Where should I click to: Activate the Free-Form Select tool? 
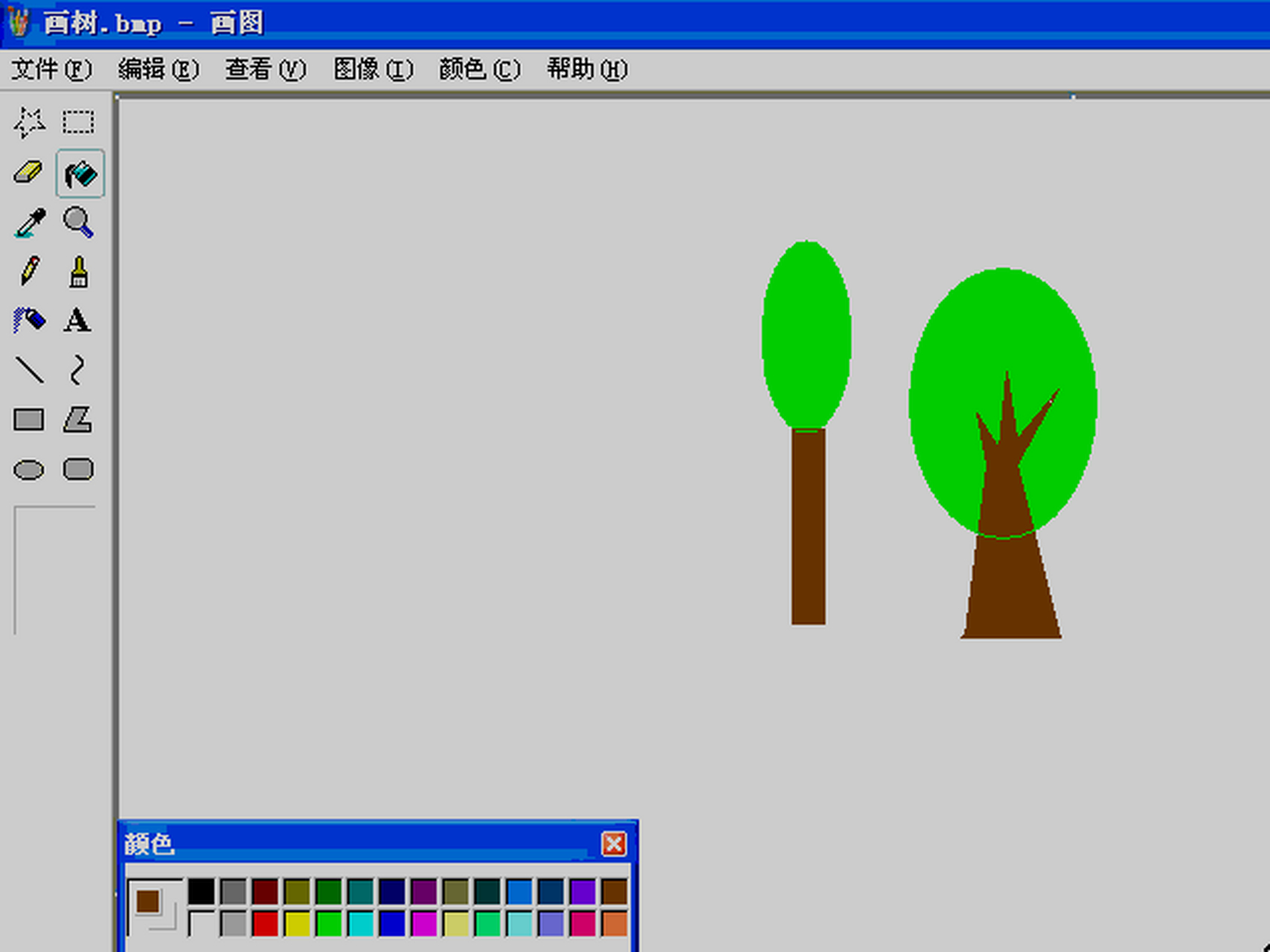pyautogui.click(x=28, y=123)
